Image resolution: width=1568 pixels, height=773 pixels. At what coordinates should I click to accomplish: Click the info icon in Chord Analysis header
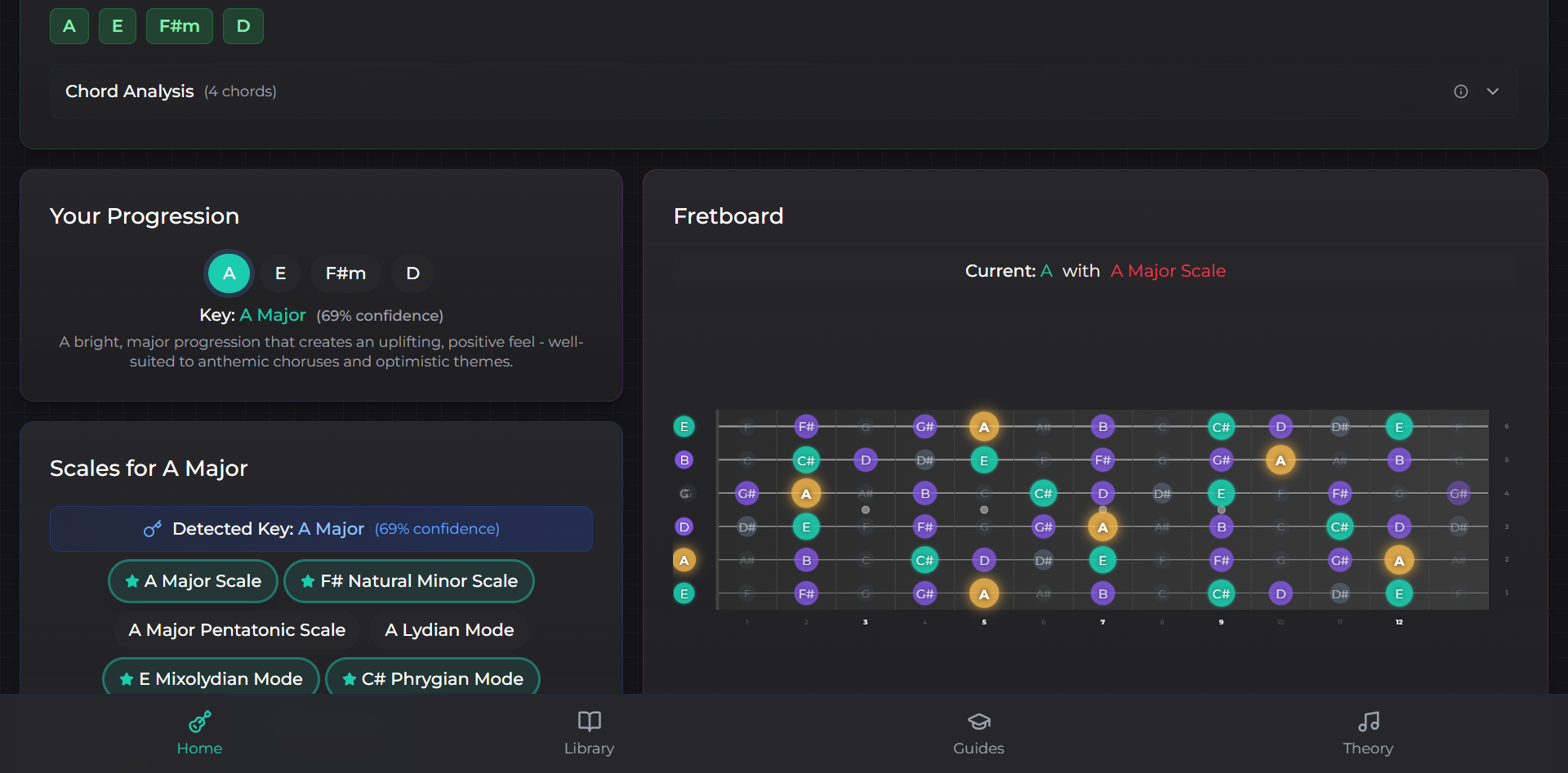click(x=1461, y=91)
